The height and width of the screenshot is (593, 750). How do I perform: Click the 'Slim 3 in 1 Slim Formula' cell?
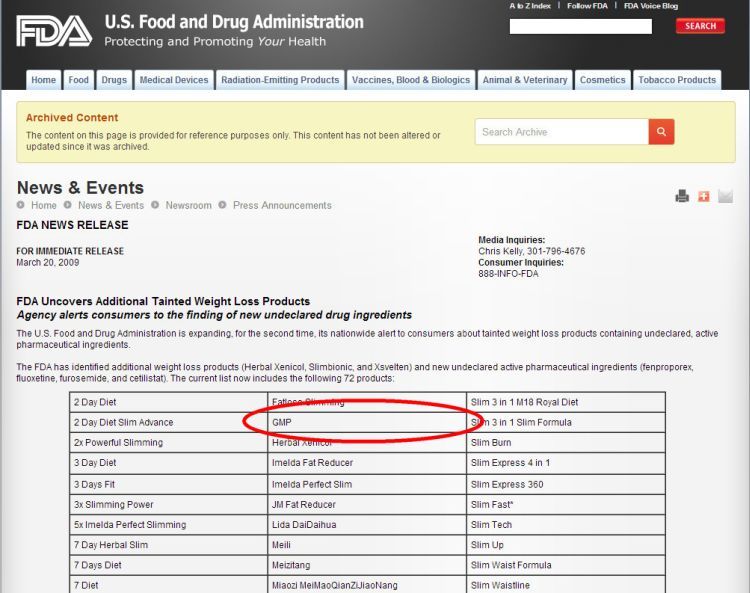[566, 422]
